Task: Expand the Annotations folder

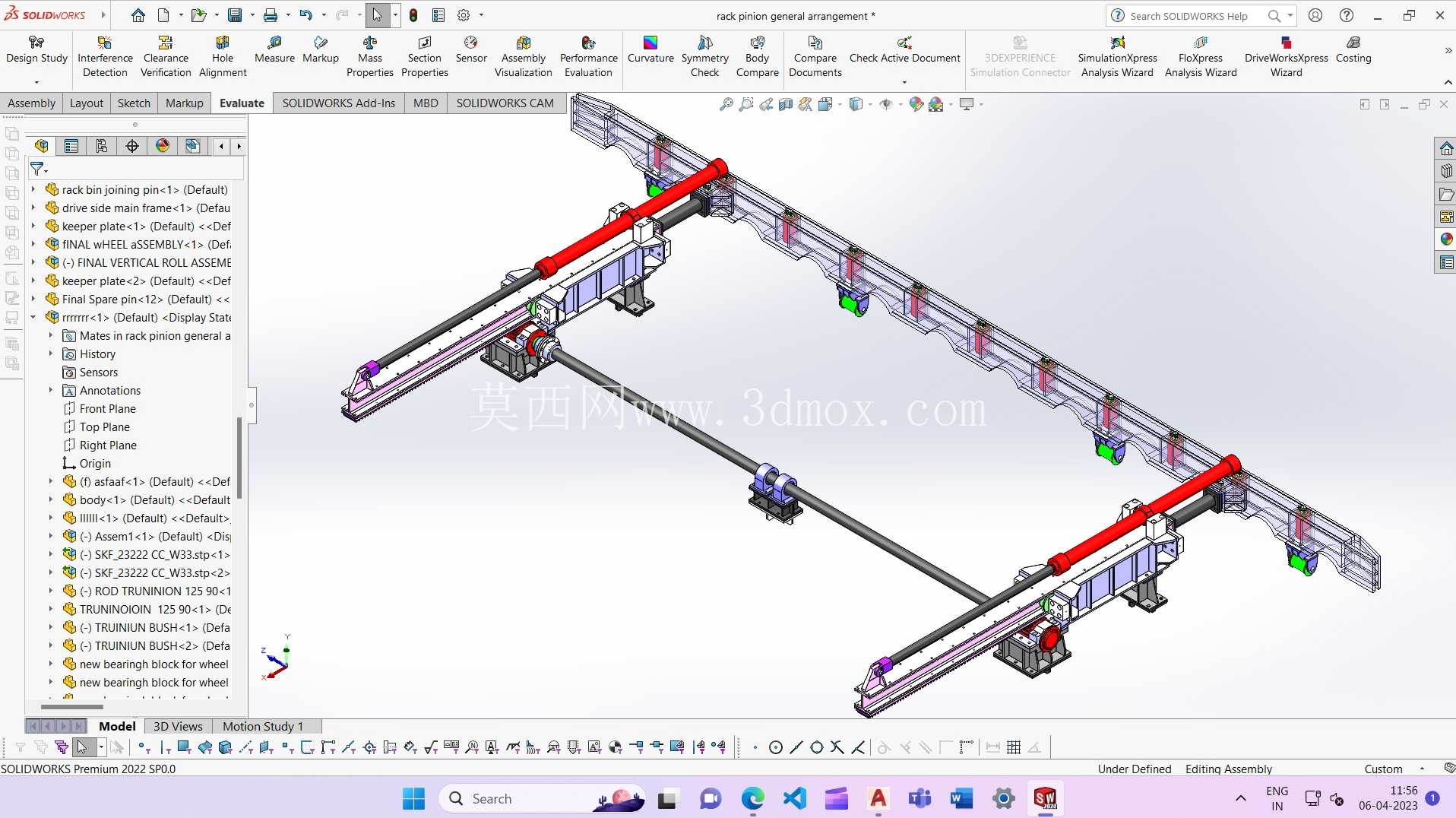Action: [x=51, y=390]
